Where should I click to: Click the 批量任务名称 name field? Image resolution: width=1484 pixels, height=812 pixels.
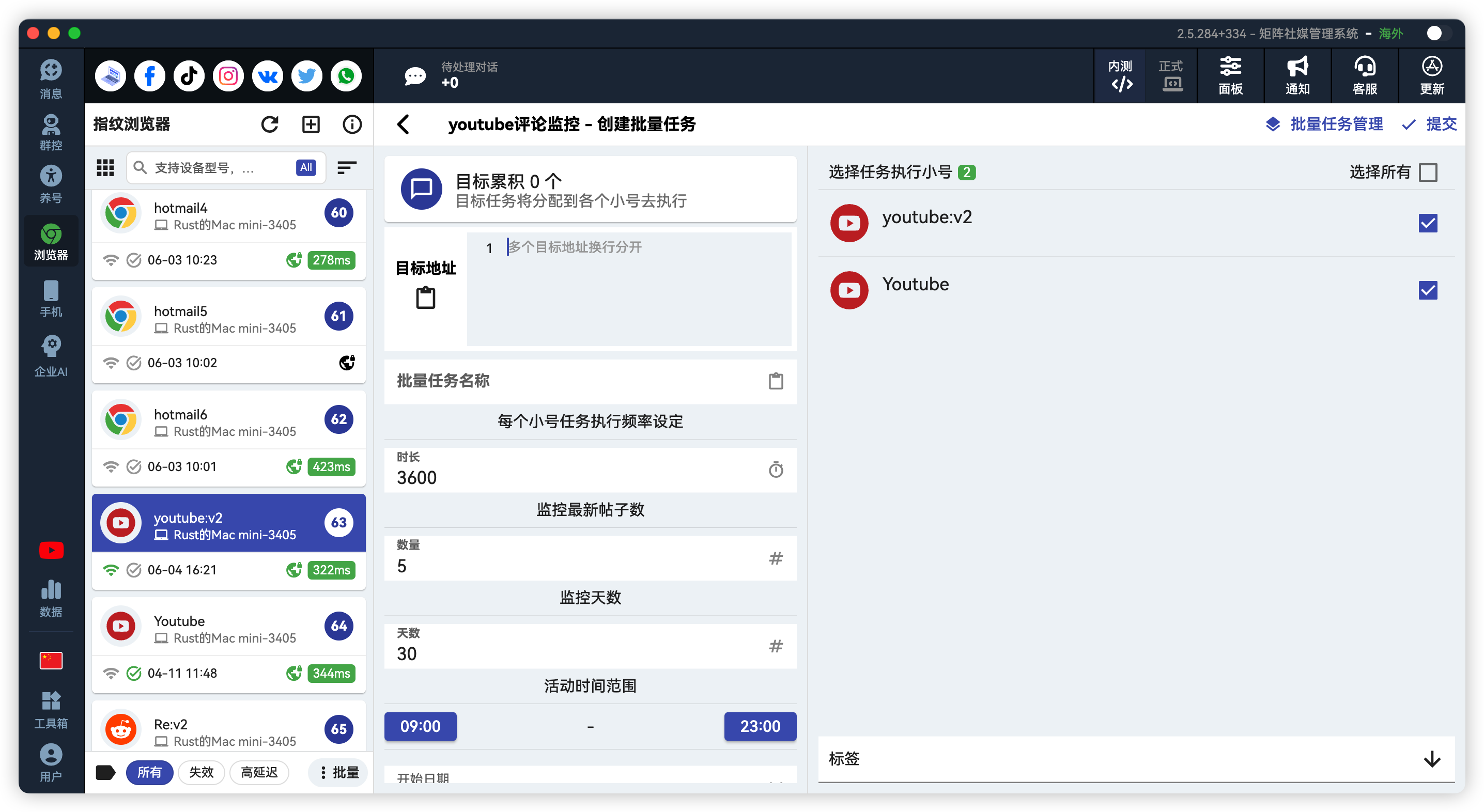(591, 381)
